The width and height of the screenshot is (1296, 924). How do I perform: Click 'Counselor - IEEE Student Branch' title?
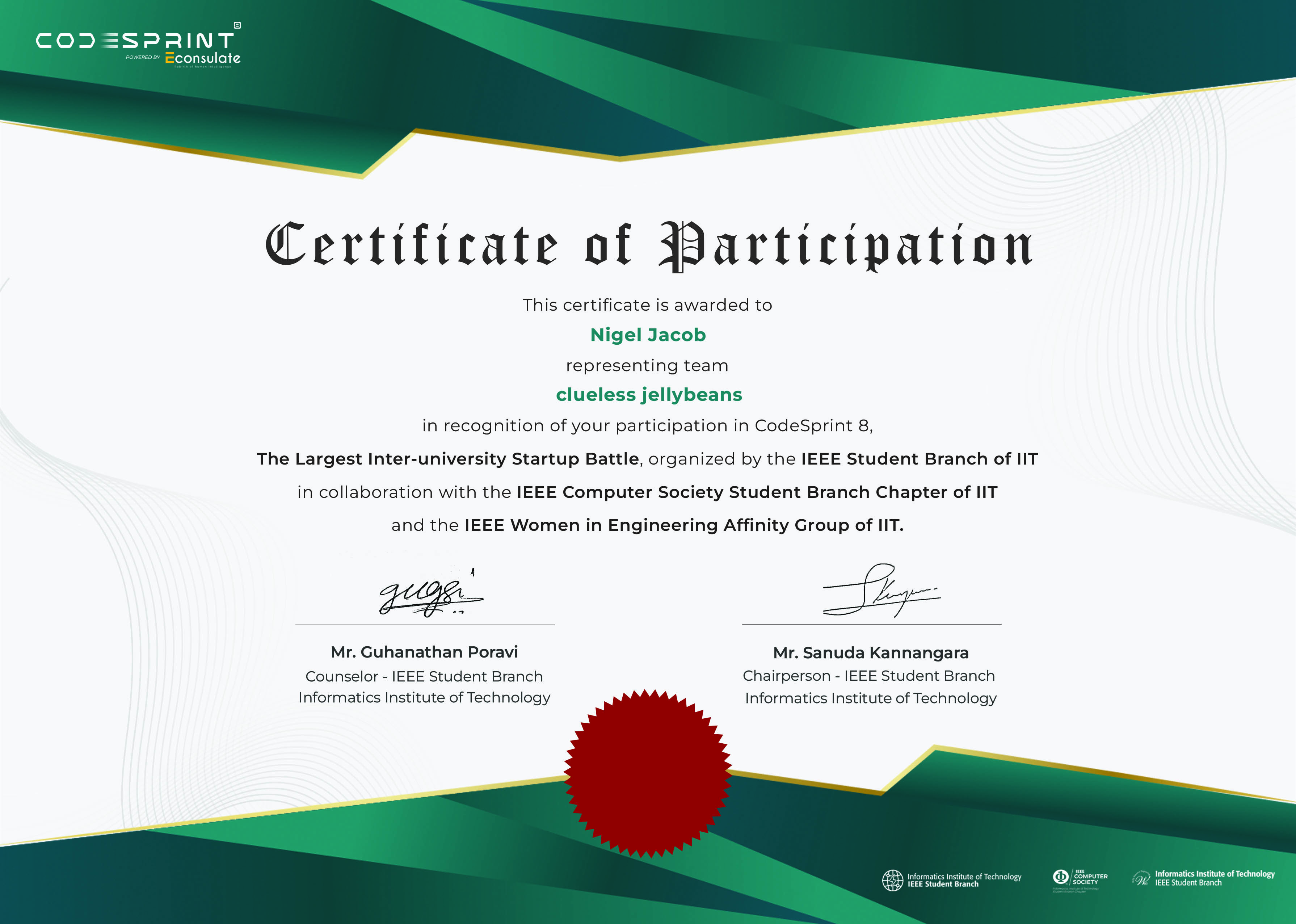(424, 676)
